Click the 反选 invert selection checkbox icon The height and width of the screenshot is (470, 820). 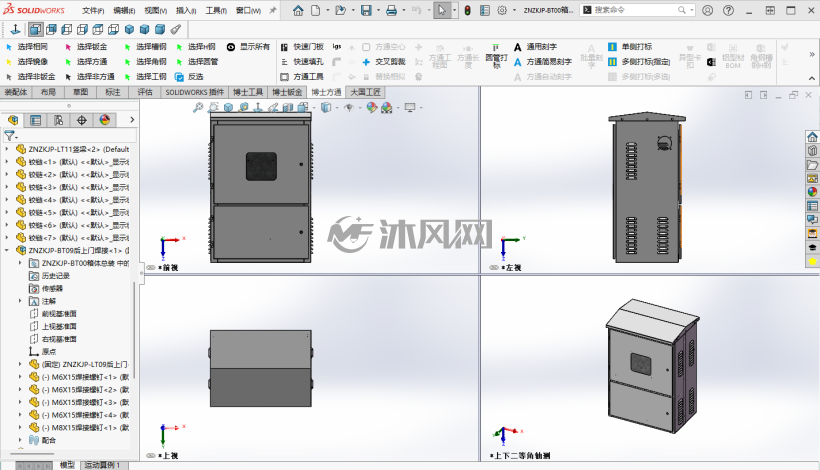pos(179,77)
